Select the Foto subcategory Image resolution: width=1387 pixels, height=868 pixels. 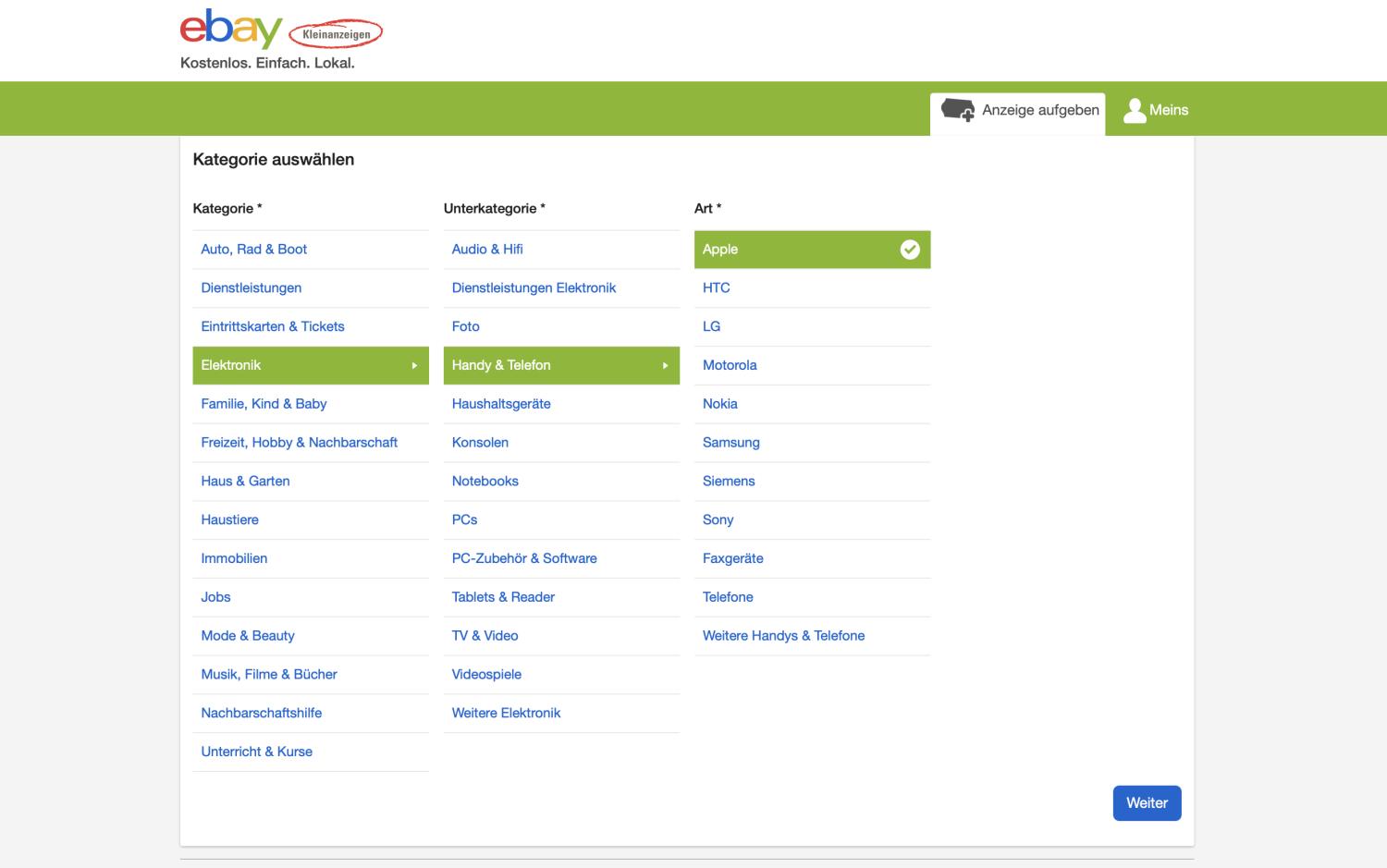(561, 327)
